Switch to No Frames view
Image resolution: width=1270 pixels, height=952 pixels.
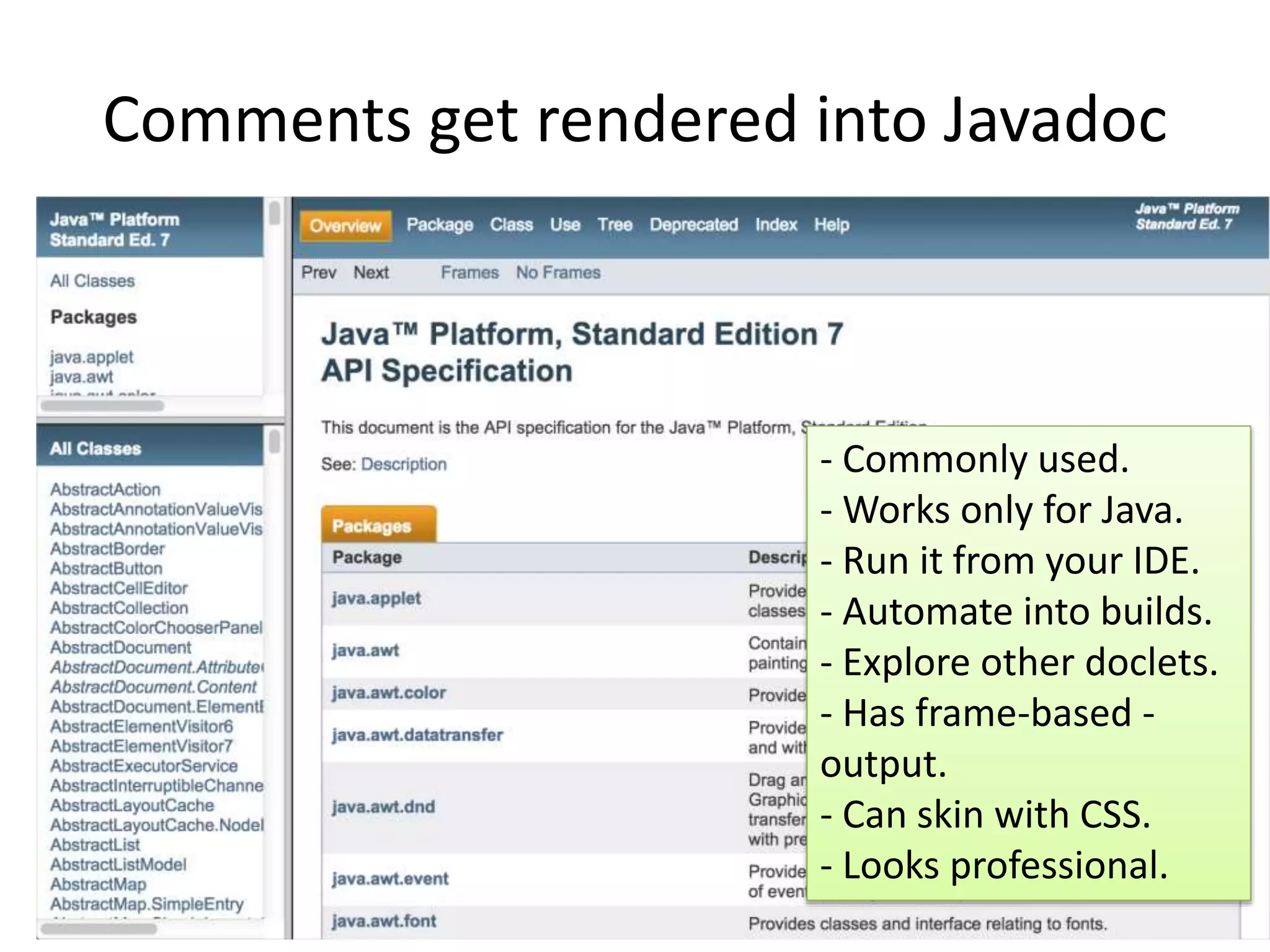pyautogui.click(x=558, y=273)
